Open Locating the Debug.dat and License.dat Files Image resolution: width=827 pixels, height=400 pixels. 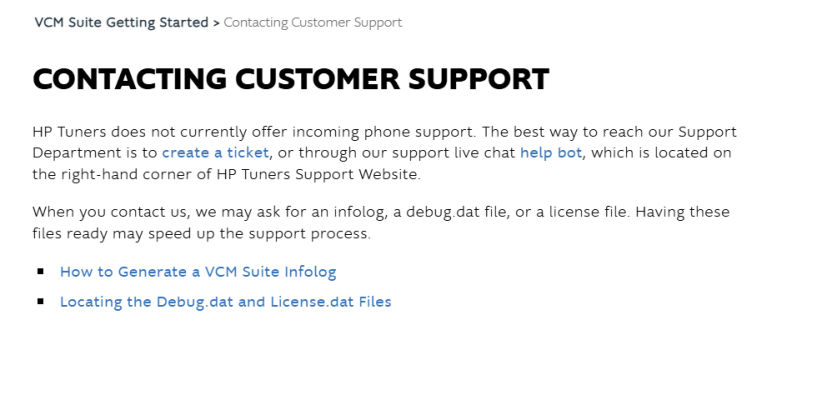pyautogui.click(x=225, y=302)
